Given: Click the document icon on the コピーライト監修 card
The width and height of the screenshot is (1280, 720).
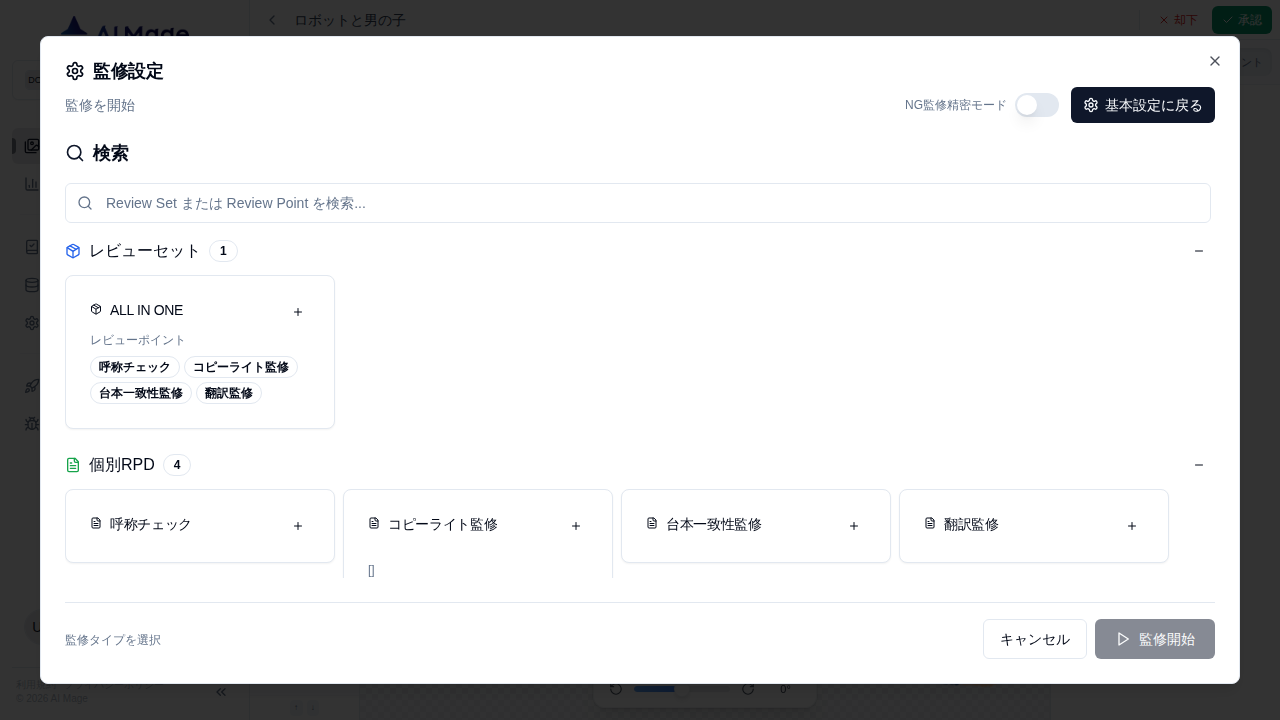Looking at the screenshot, I should pyautogui.click(x=374, y=524).
